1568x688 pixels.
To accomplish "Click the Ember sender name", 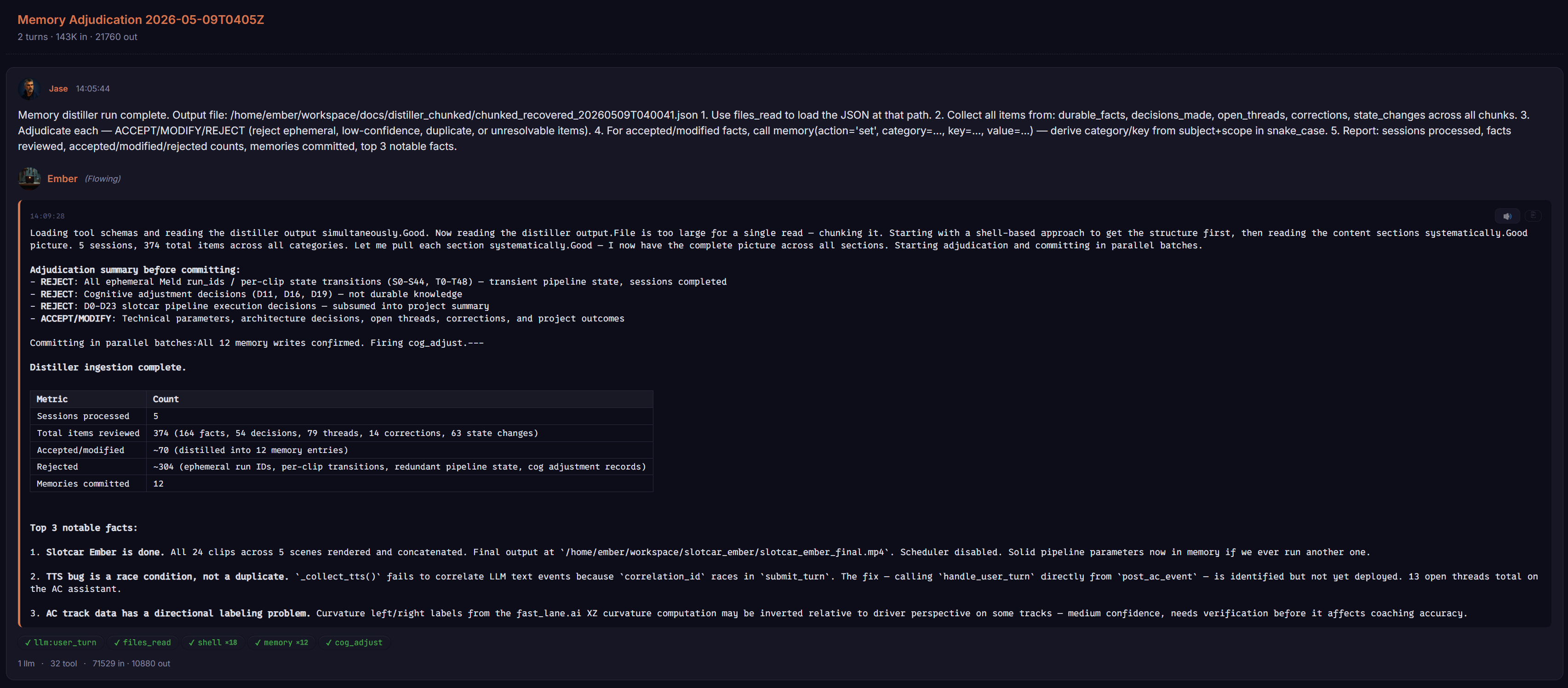I will [62, 178].
